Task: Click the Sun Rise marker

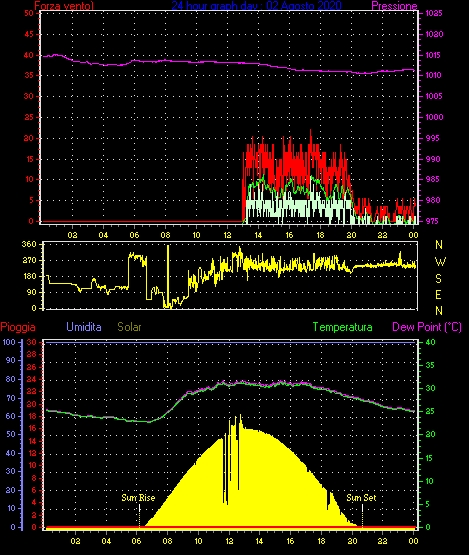Action: [138, 498]
